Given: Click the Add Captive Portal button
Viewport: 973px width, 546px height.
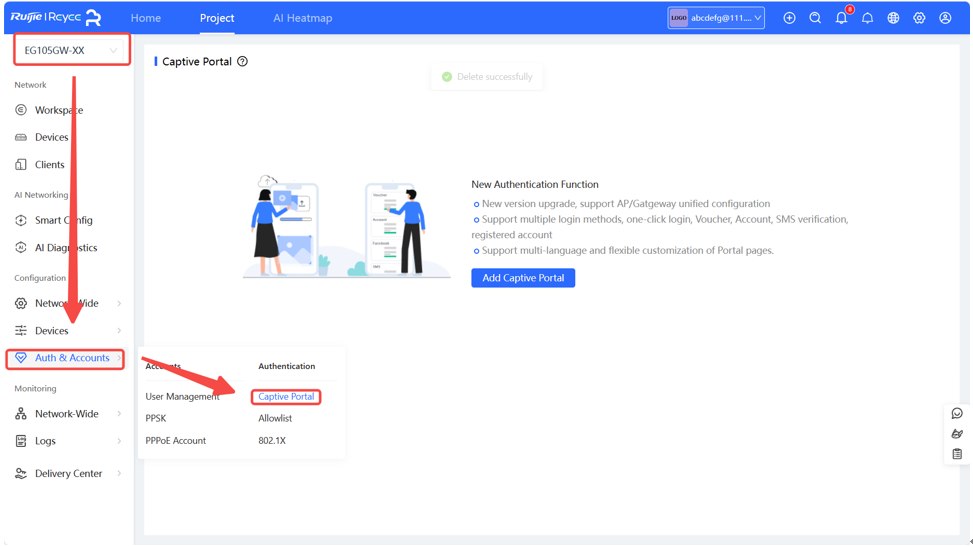Looking at the screenshot, I should tap(523, 278).
